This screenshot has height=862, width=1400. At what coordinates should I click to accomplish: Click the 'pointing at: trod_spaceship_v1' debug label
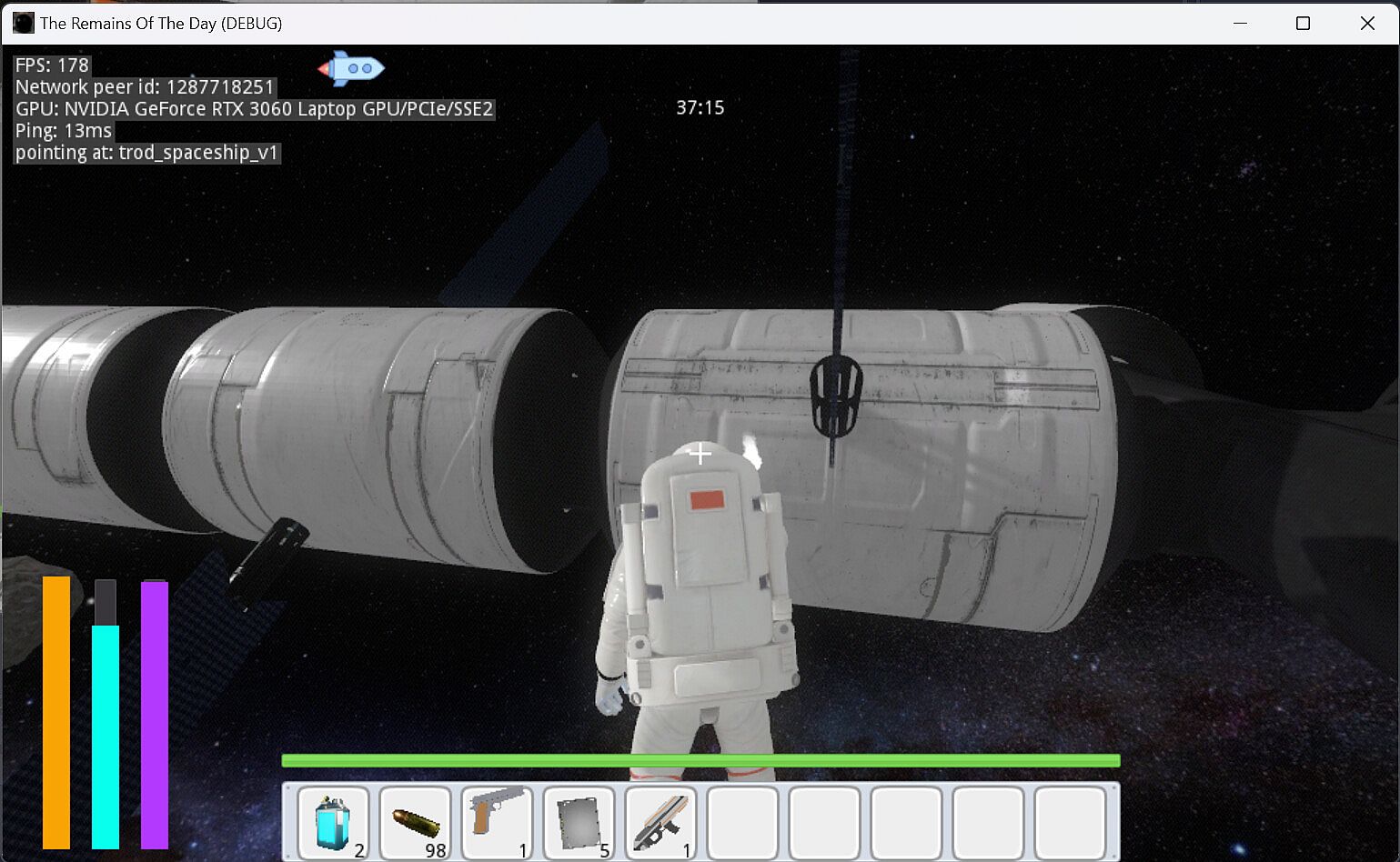click(146, 153)
